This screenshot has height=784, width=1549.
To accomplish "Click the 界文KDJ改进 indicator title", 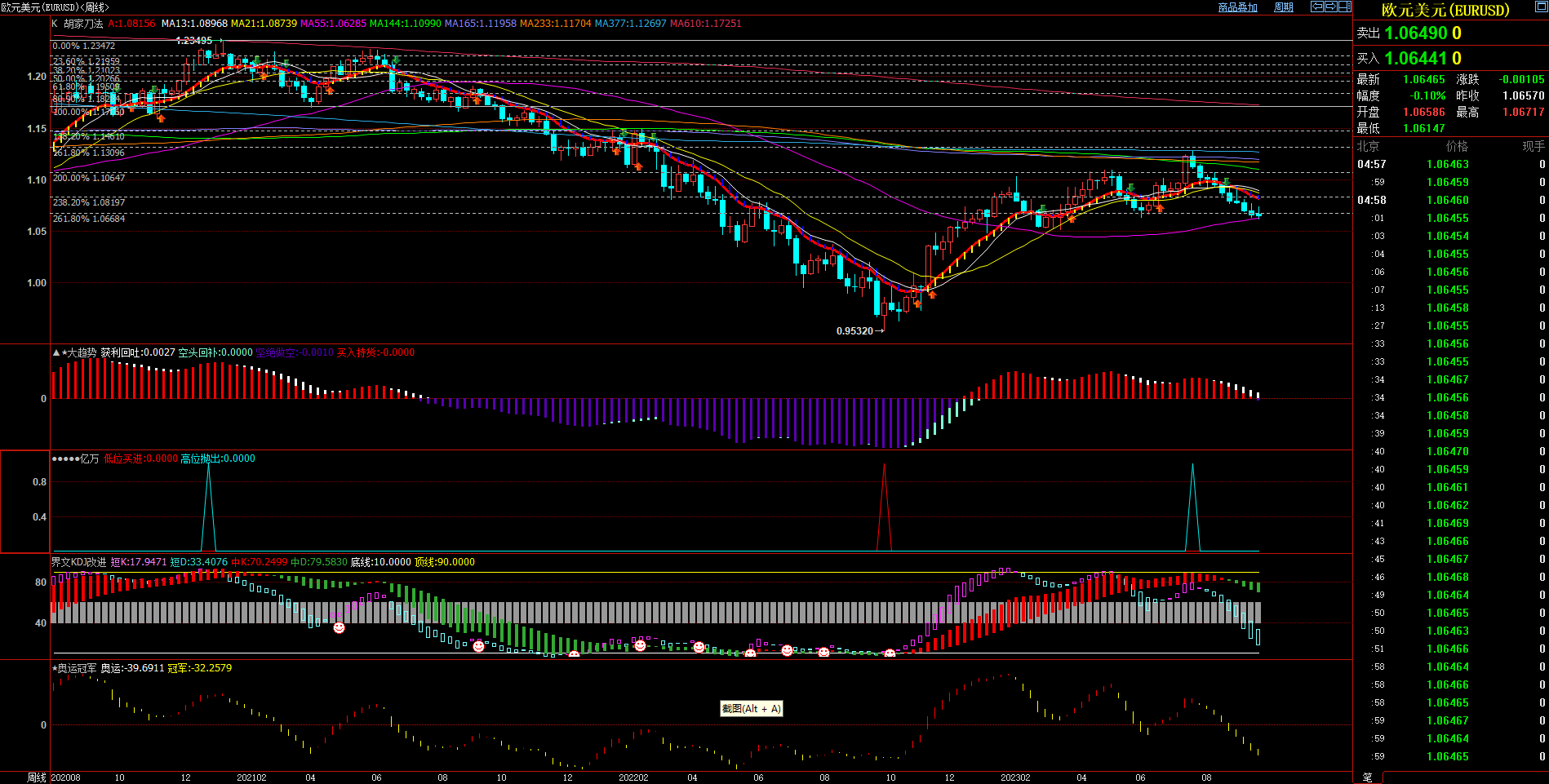I will point(79,562).
